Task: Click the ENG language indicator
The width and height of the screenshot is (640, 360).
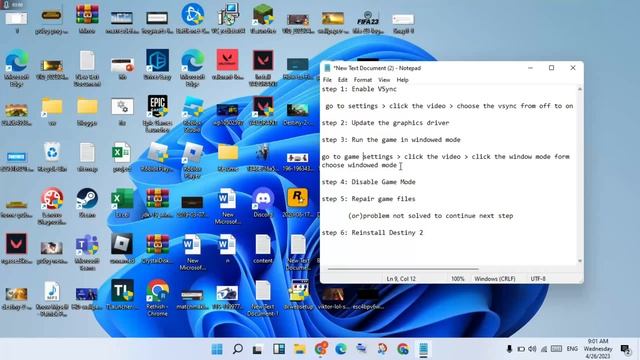Action: [572, 349]
